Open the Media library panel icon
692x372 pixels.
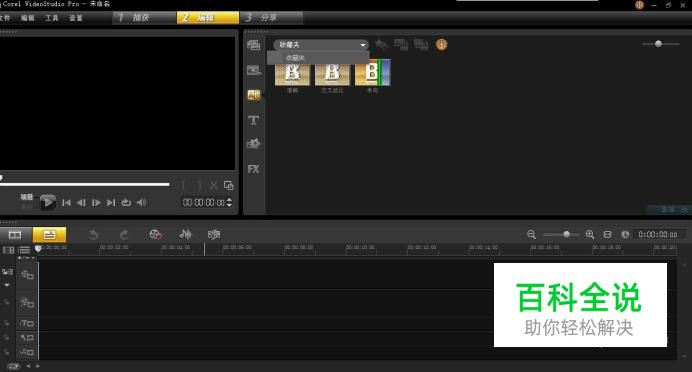(x=254, y=45)
